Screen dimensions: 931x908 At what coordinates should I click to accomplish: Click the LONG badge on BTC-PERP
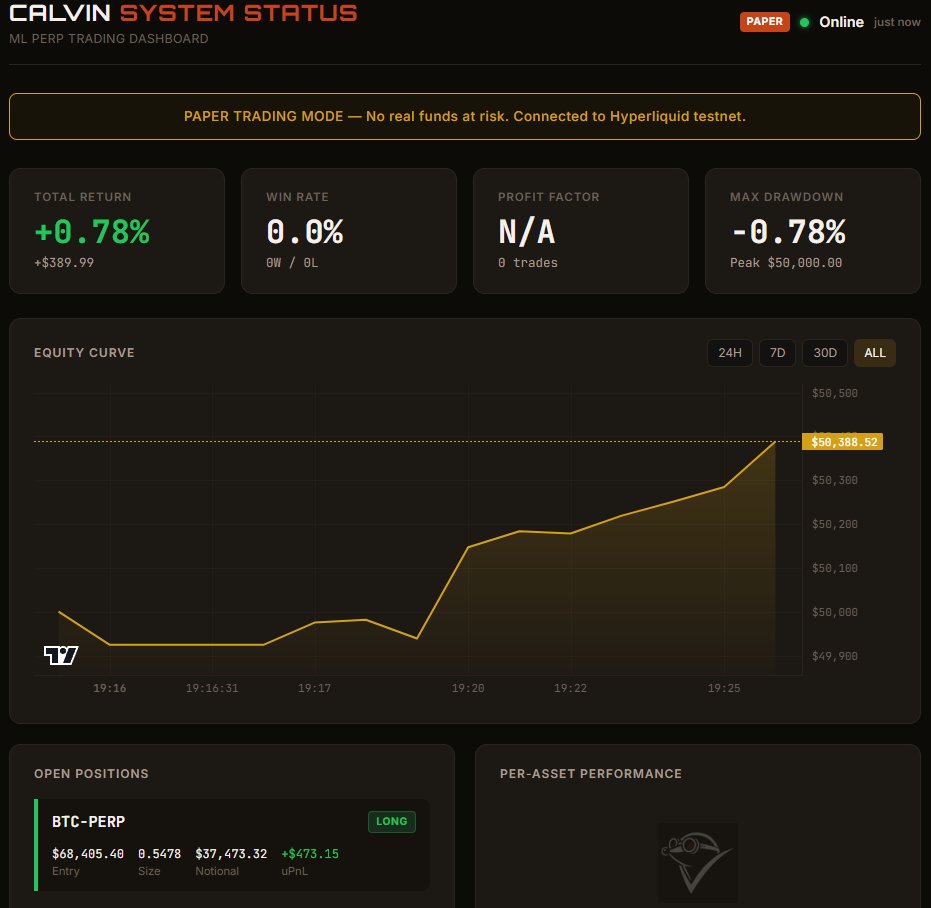(x=392, y=821)
